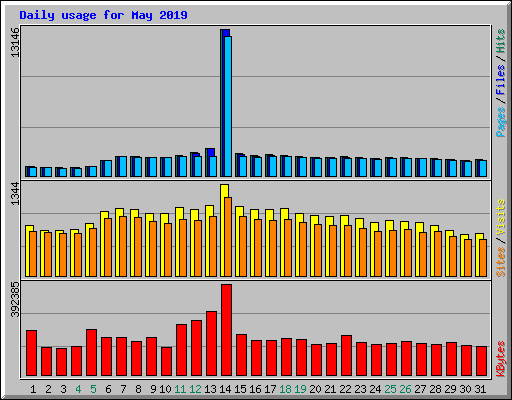
Task: Click the Hits legend label
Action: [x=501, y=41]
